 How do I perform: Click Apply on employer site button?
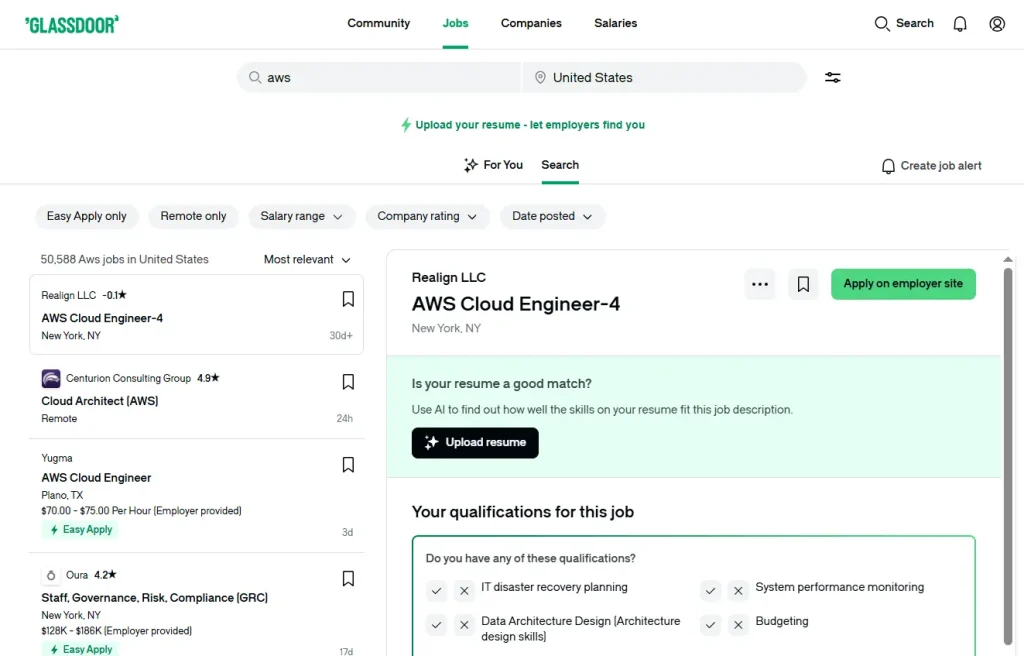[x=903, y=284]
